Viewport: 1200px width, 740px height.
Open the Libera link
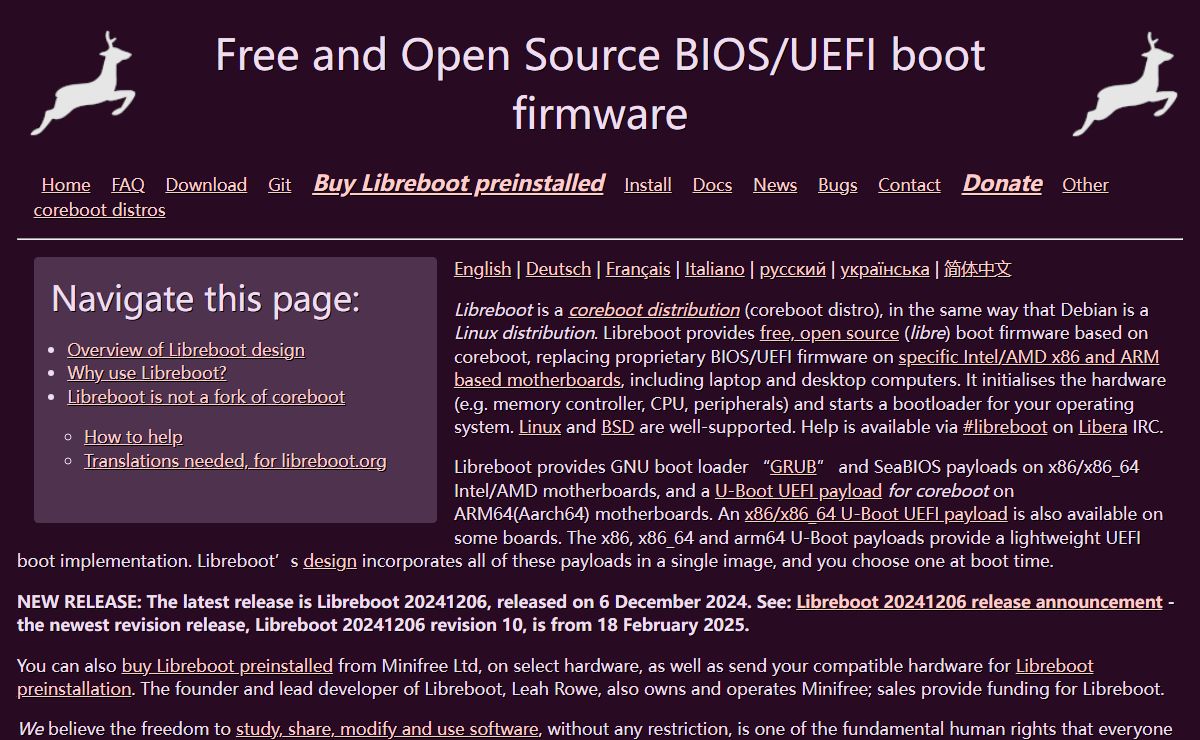[1102, 427]
